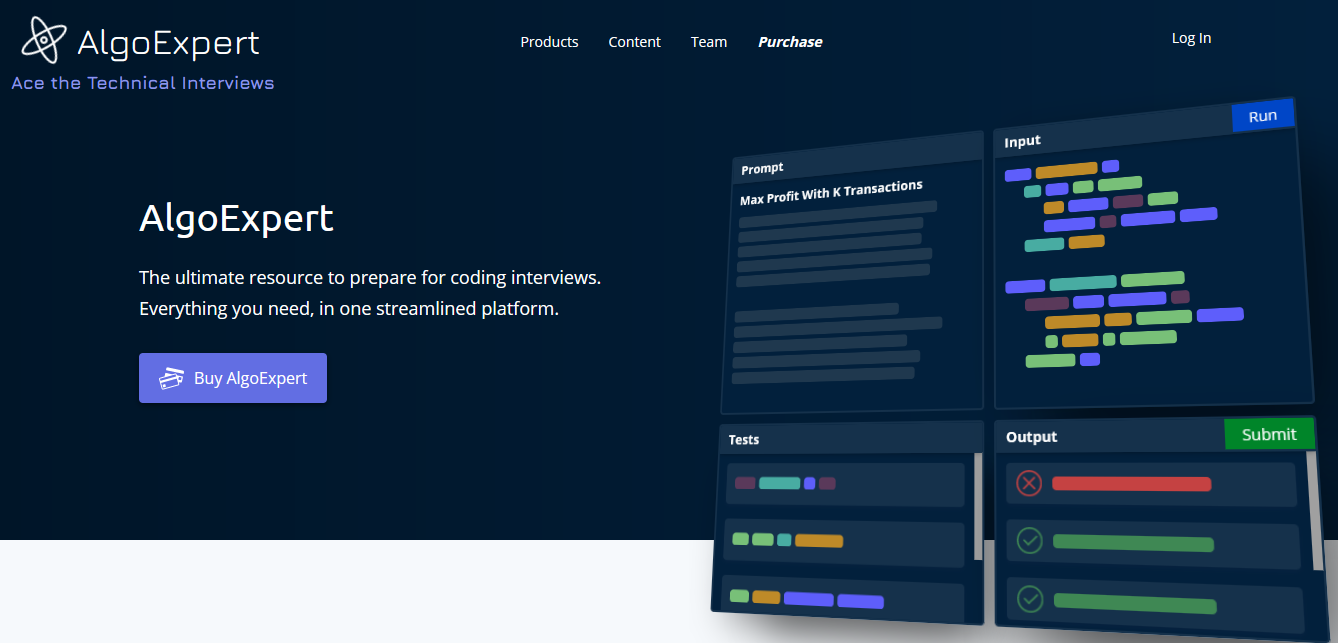Image resolution: width=1338 pixels, height=643 pixels.
Task: Click the first green checkmark result icon
Action: (1030, 541)
